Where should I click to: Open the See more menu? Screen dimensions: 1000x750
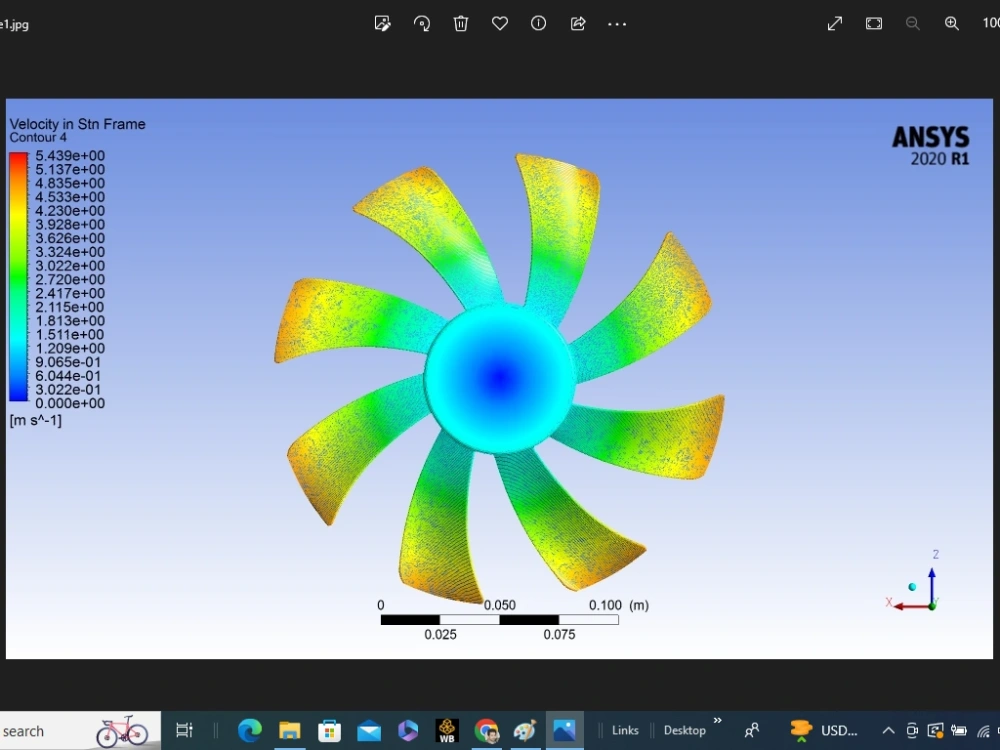click(x=616, y=23)
